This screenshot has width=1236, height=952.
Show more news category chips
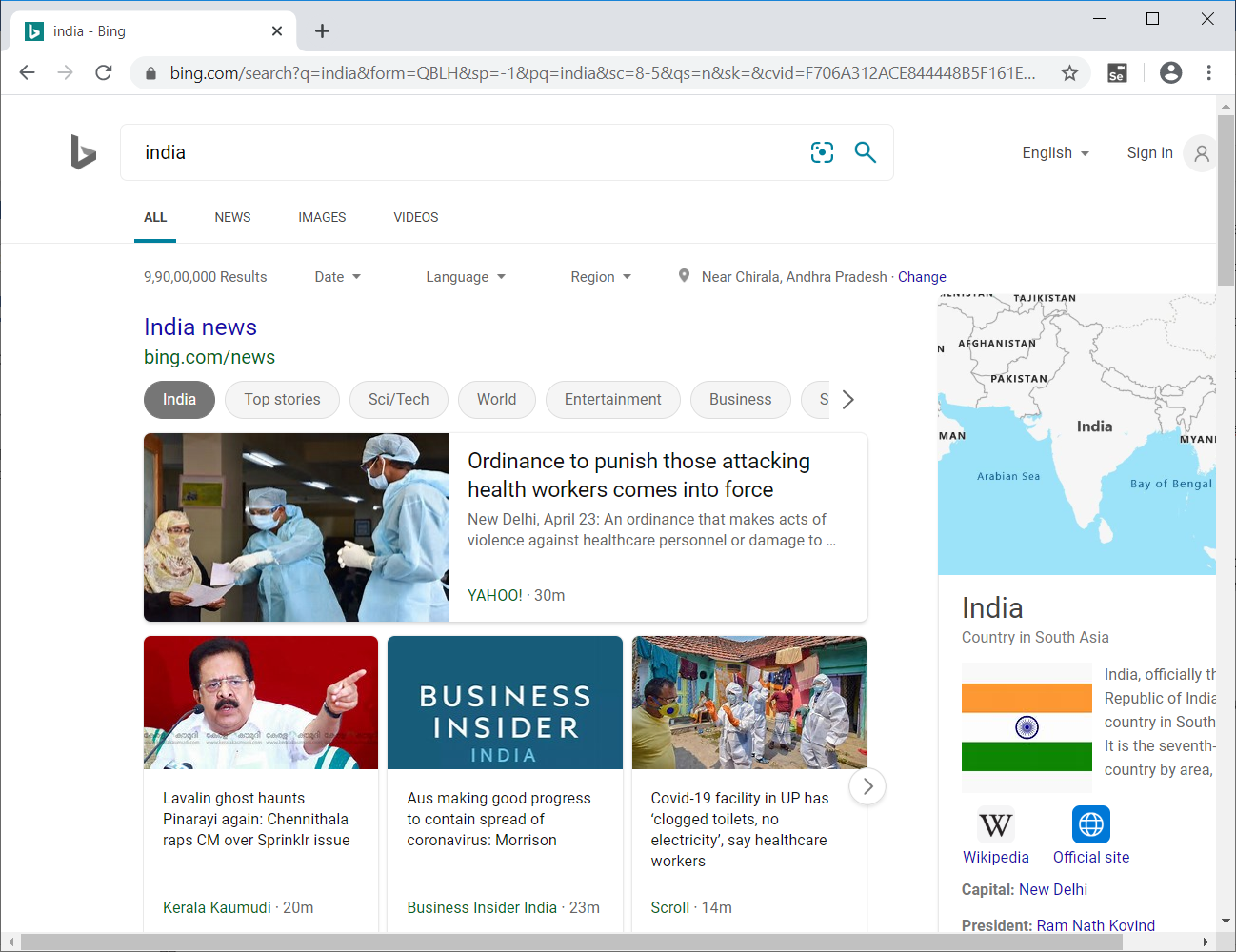pyautogui.click(x=847, y=400)
